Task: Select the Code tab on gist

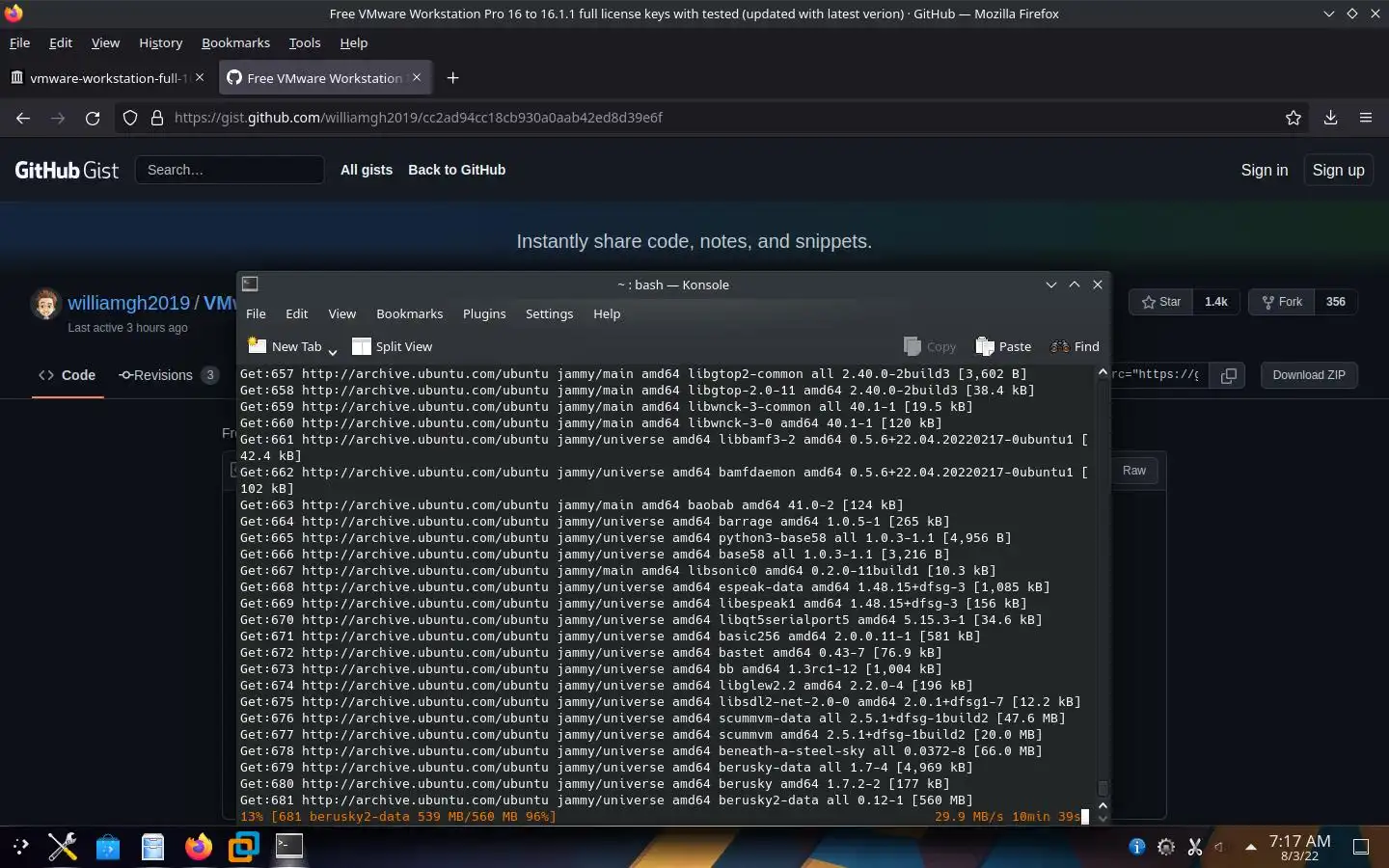Action: (x=68, y=375)
